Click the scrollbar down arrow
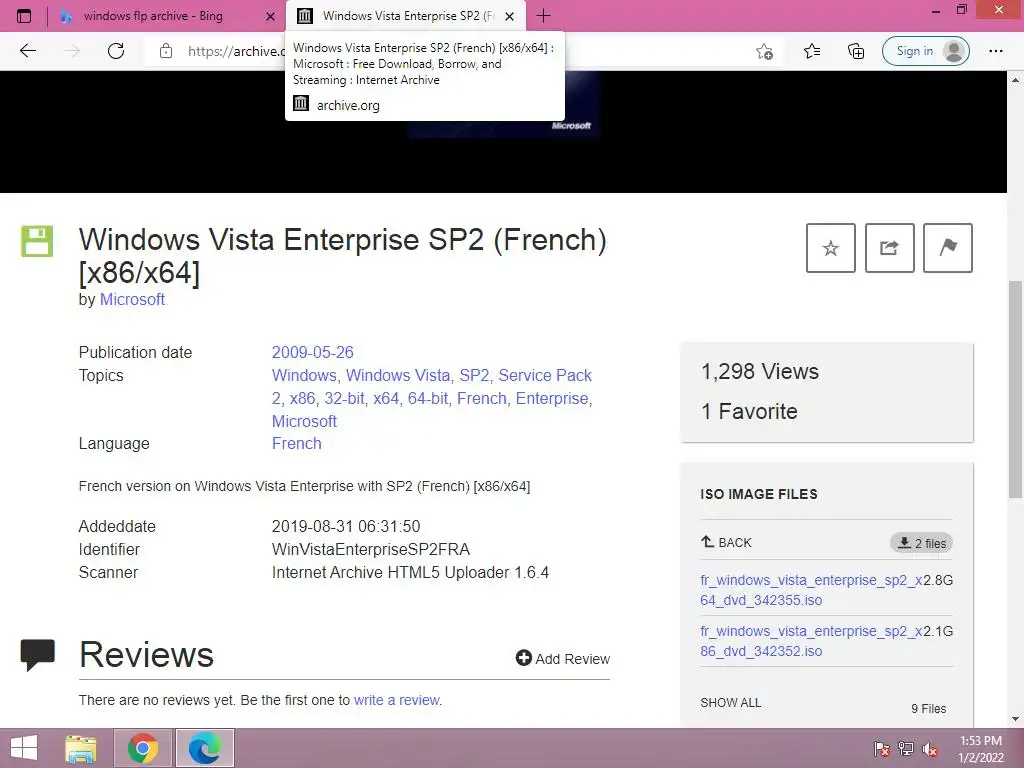 [1016, 719]
